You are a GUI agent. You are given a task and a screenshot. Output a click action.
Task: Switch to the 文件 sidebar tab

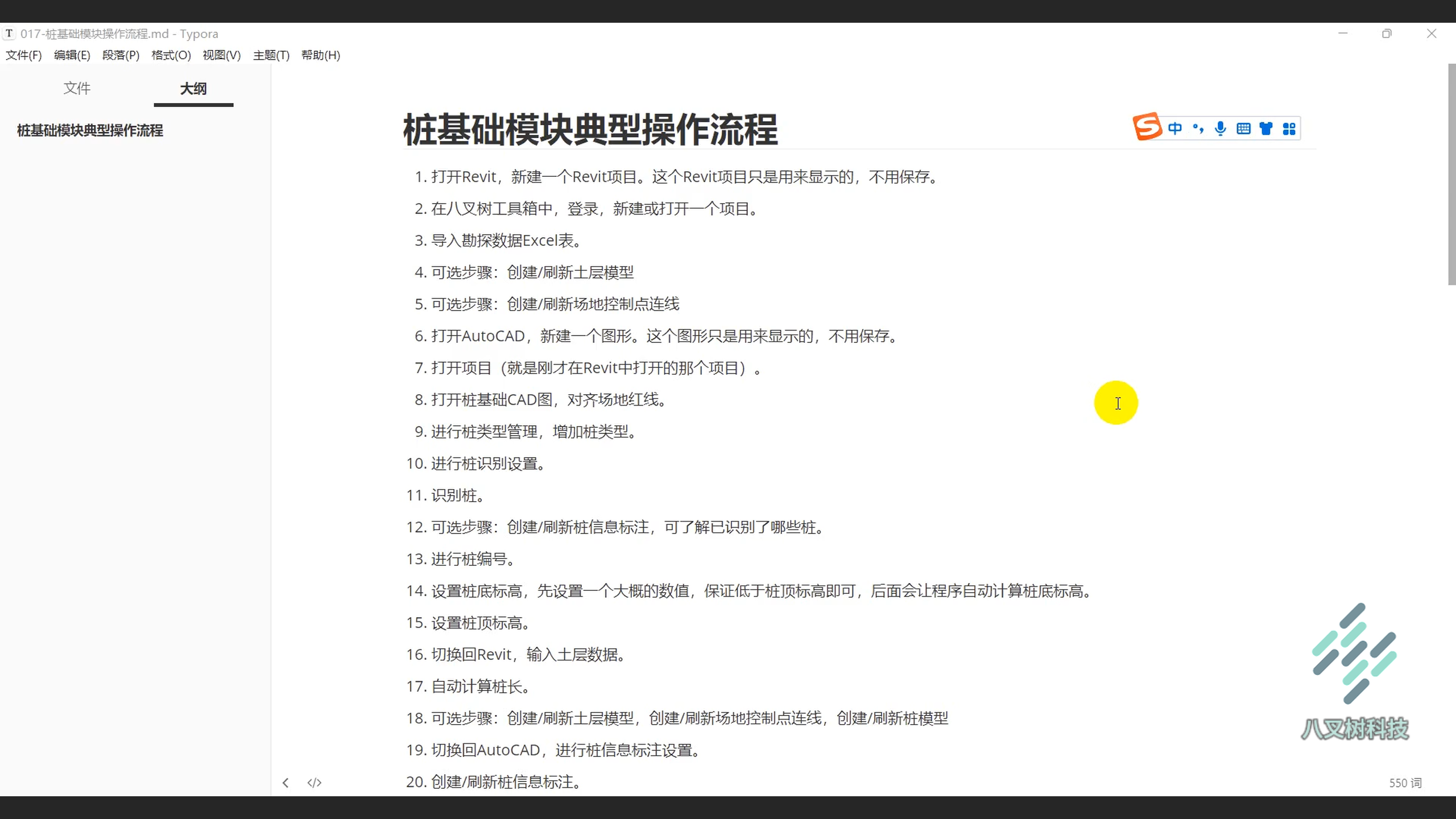pyautogui.click(x=77, y=88)
